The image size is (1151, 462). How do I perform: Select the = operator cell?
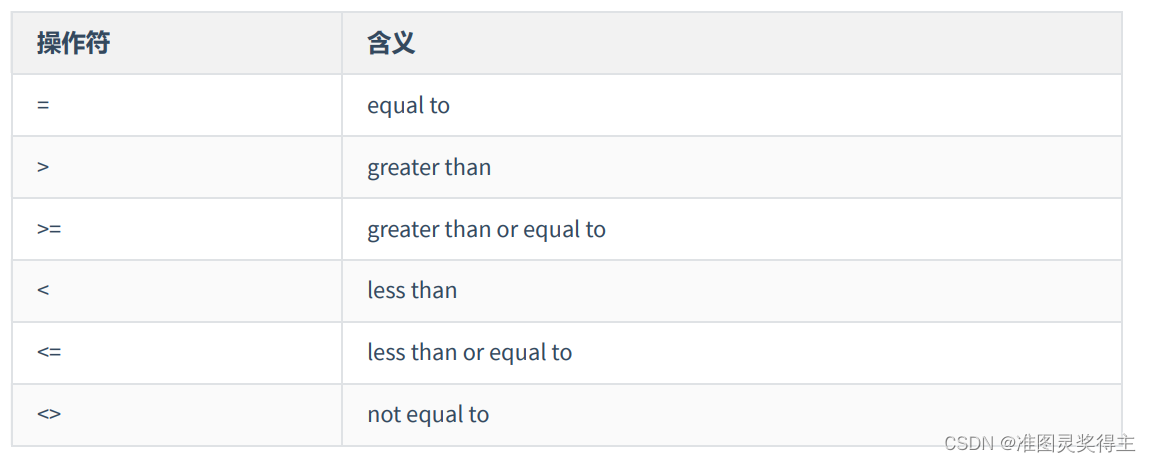pyautogui.click(x=177, y=105)
